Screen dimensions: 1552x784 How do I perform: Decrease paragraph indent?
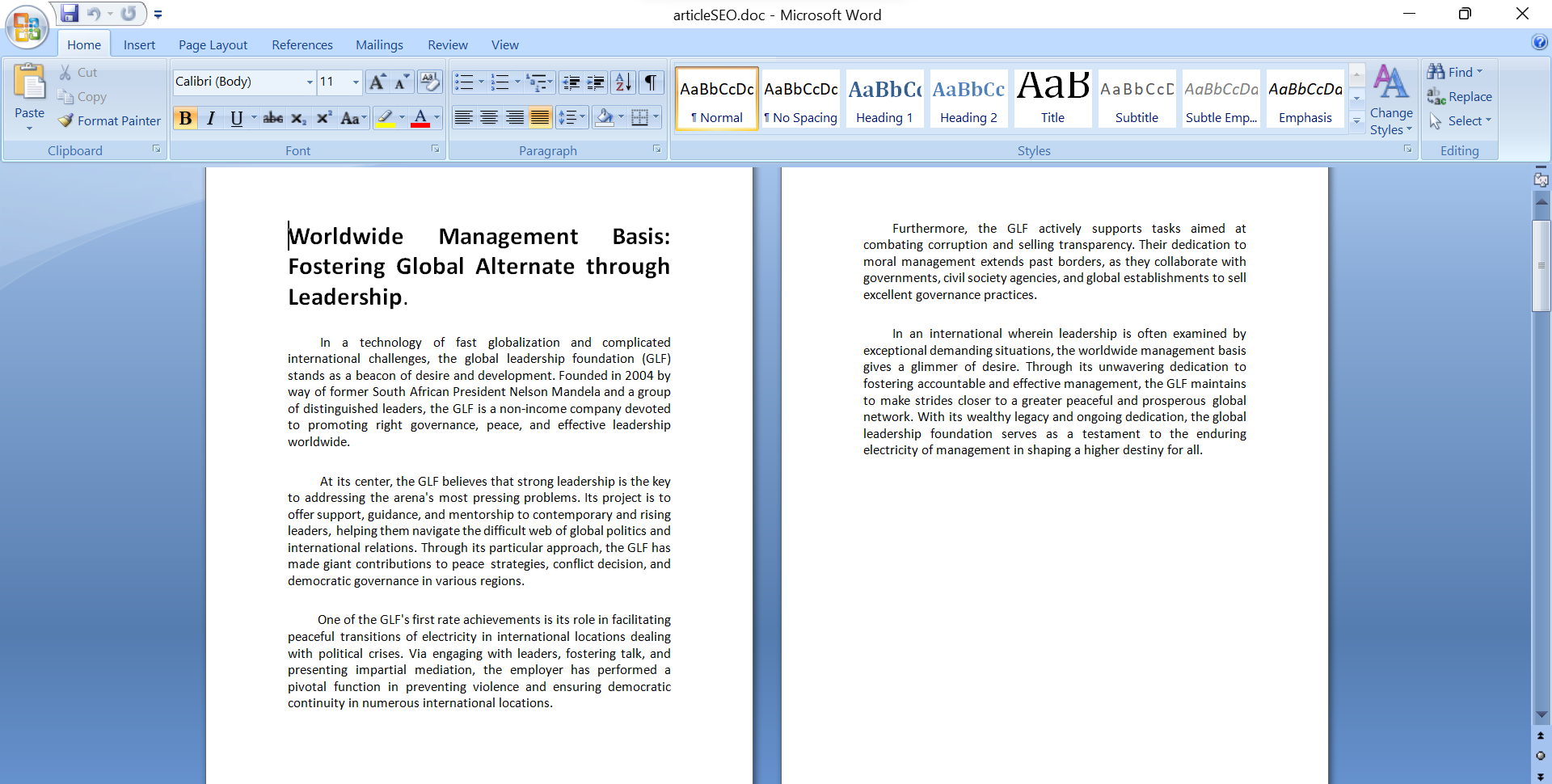571,82
